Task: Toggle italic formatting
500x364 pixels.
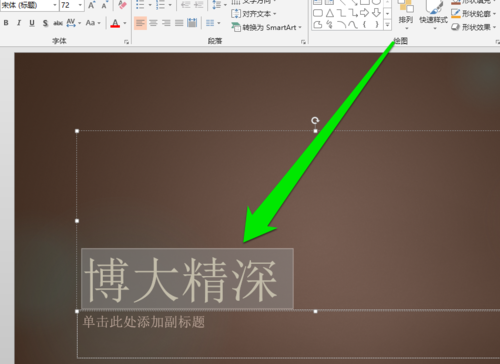Action: click(x=19, y=23)
